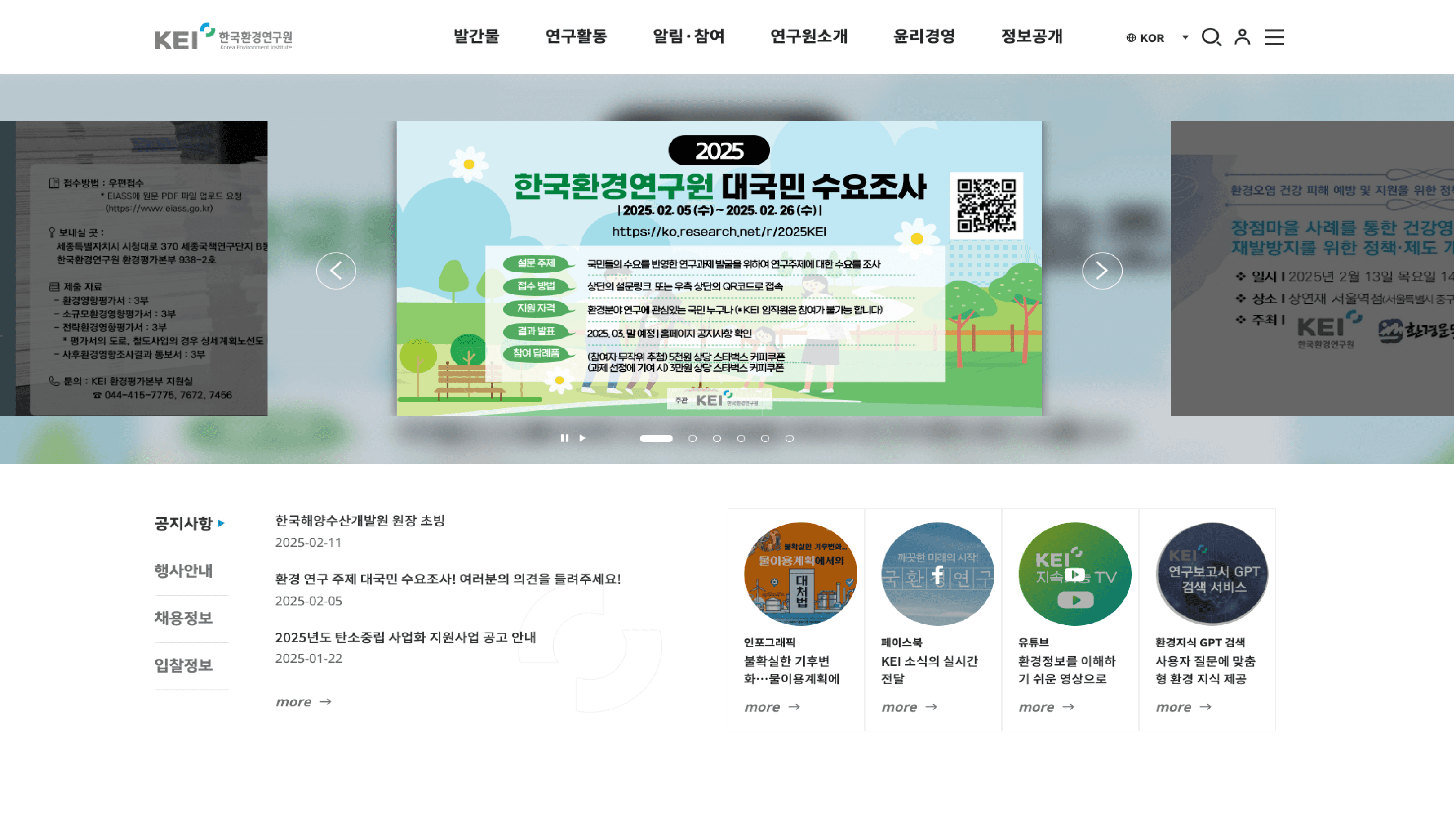Jump to the fourth banner slide dot
The image size is (1456, 820).
pos(741,438)
